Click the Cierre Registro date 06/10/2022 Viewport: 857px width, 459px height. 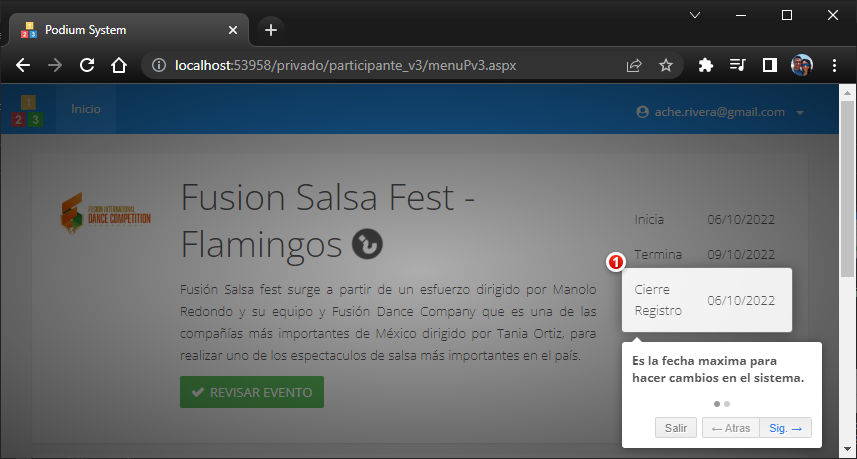[741, 301]
